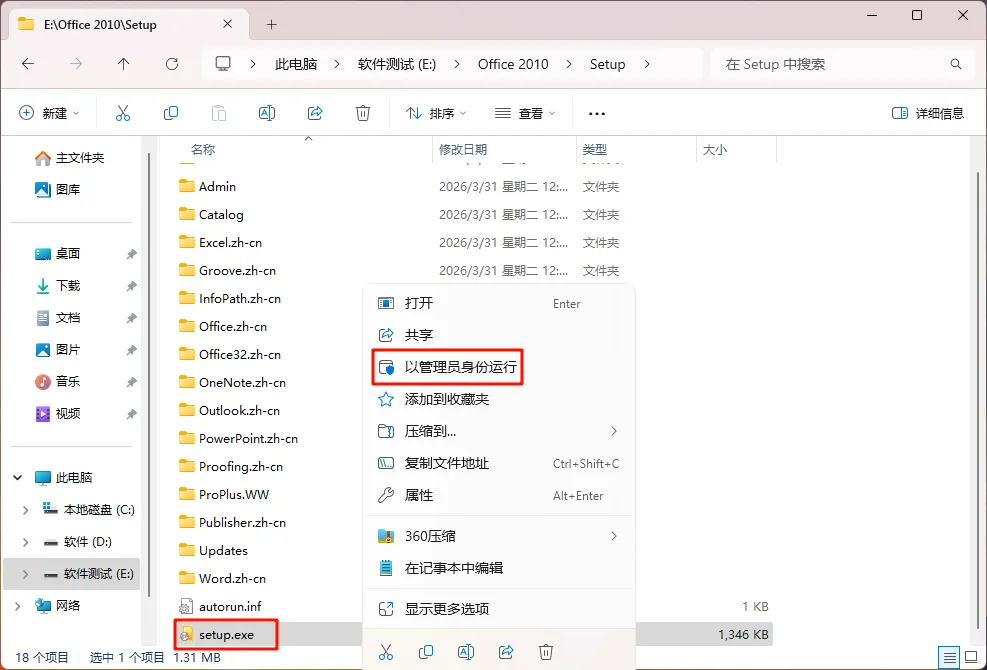Click the share icon at context menu bottom
This screenshot has width=987, height=670.
tap(506, 652)
